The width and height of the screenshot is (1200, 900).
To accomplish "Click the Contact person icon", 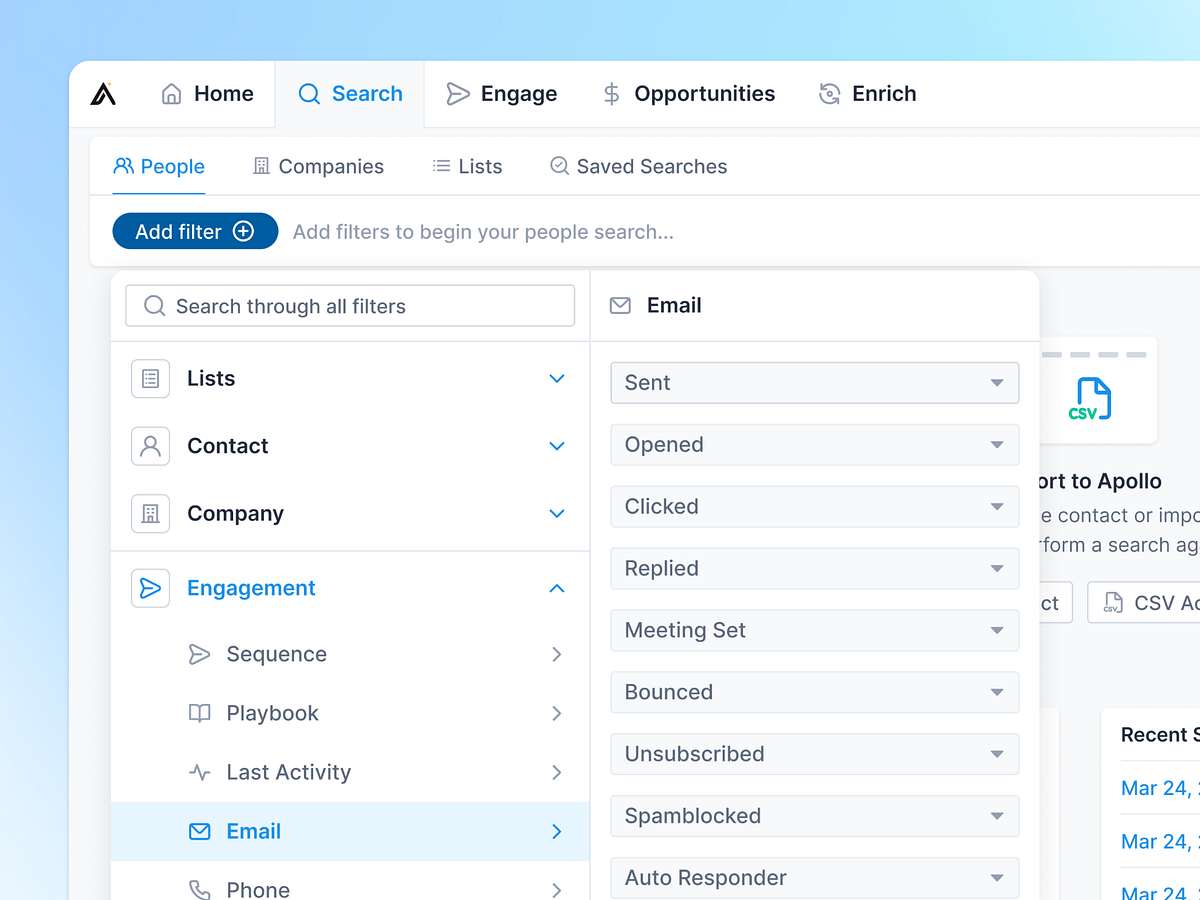I will [x=150, y=446].
